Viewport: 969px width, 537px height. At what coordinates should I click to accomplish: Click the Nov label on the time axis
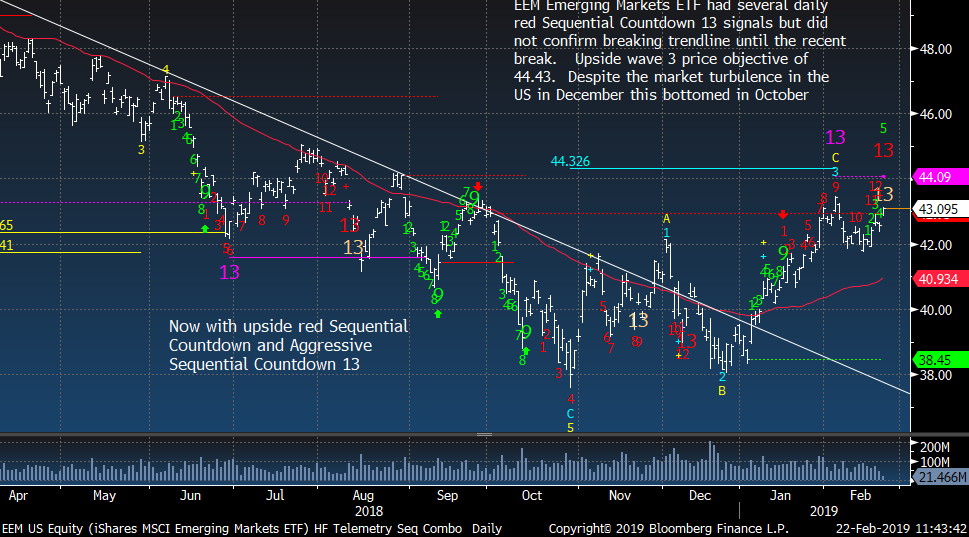coord(620,496)
